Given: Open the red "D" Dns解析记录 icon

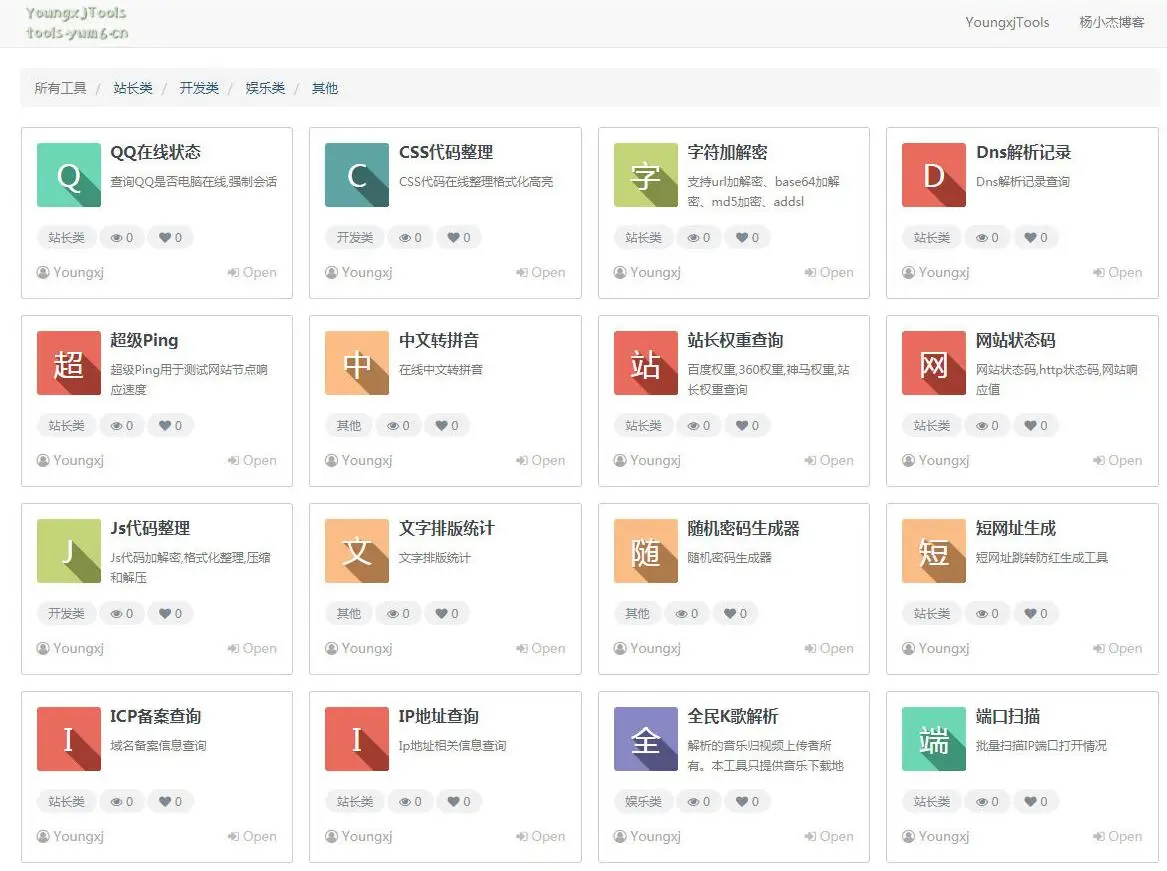Looking at the screenshot, I should pyautogui.click(x=933, y=175).
